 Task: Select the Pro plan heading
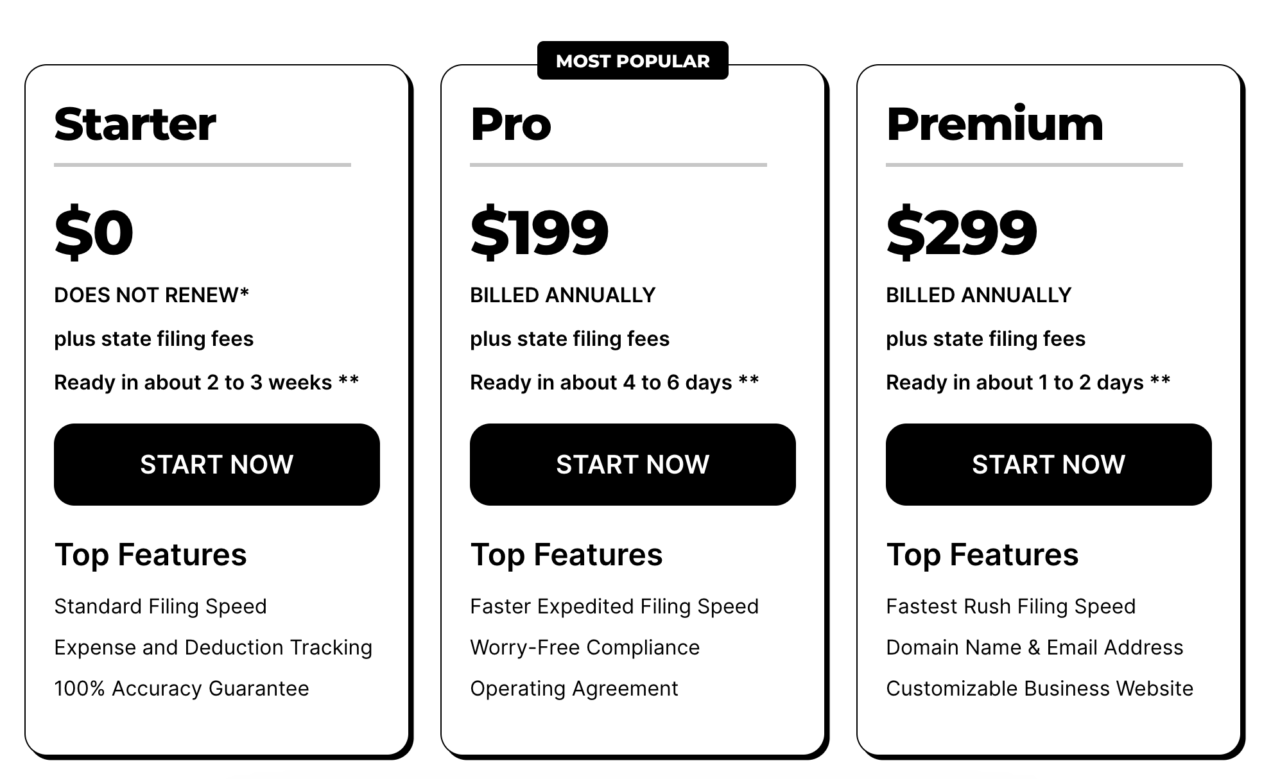pyautogui.click(x=511, y=124)
